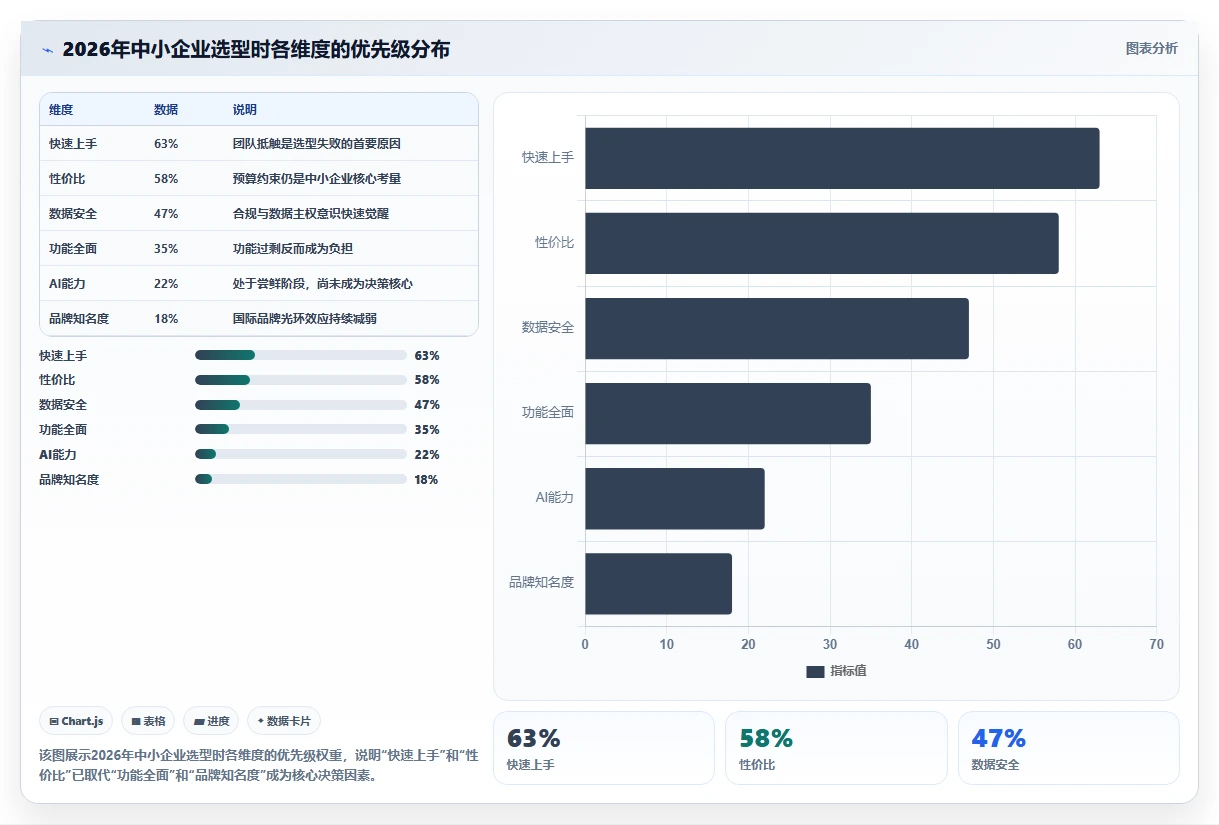Select the 数据安全 table row cell
Screen dimensions: 1219x825
pyautogui.click(x=73, y=214)
